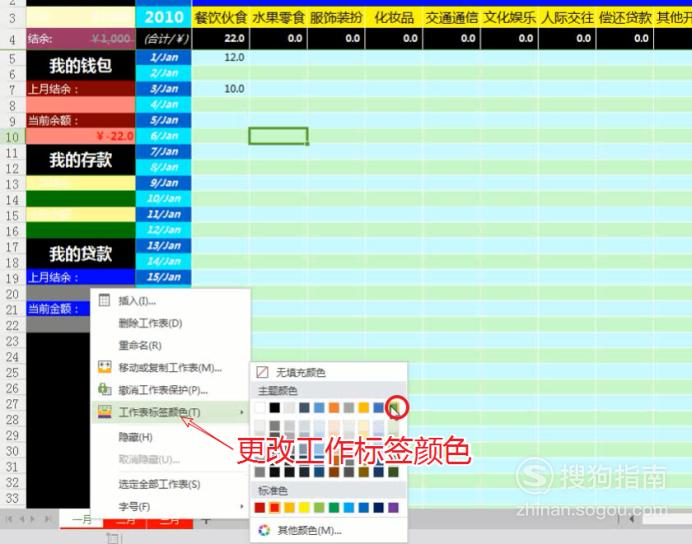Select row header 25

pos(12,372)
